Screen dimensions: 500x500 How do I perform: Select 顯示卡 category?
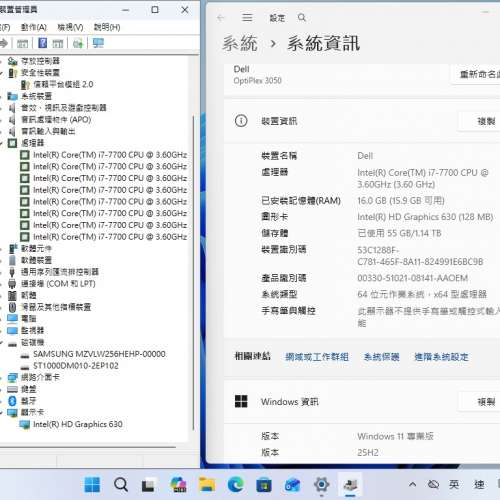coord(33,412)
